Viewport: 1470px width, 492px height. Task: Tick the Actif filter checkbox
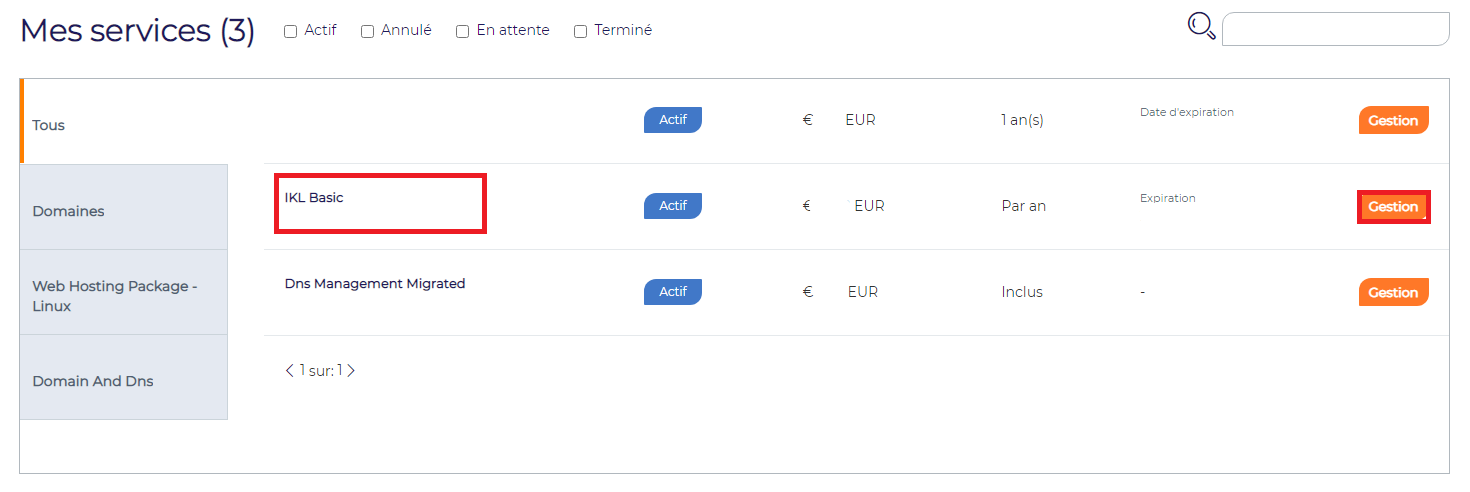click(x=291, y=31)
